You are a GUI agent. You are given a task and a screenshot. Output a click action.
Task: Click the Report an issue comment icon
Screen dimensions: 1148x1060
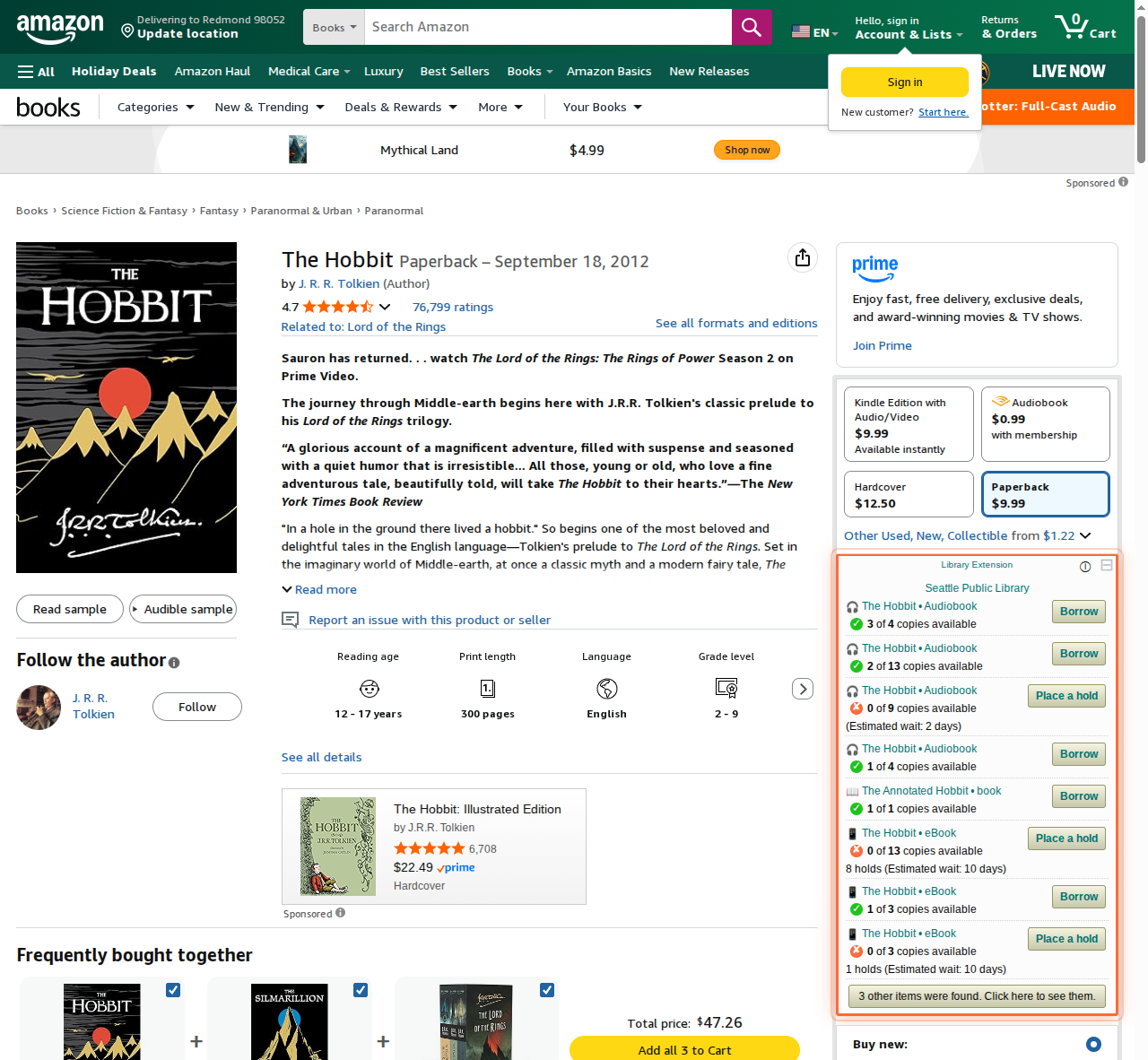pyautogui.click(x=290, y=620)
